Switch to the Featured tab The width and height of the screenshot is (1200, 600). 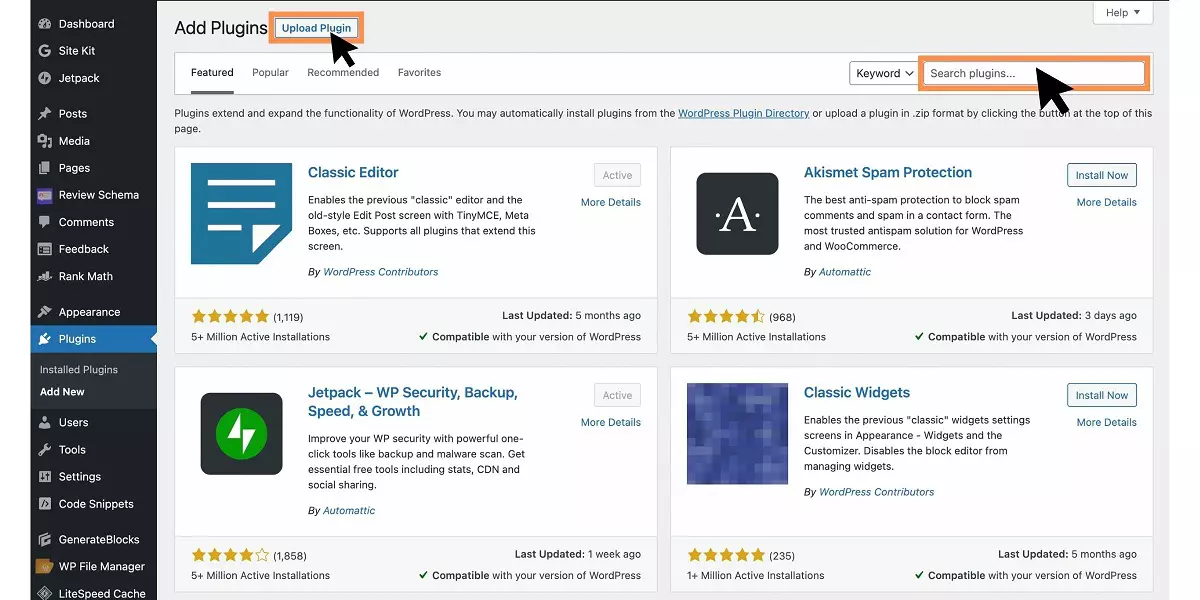212,73
